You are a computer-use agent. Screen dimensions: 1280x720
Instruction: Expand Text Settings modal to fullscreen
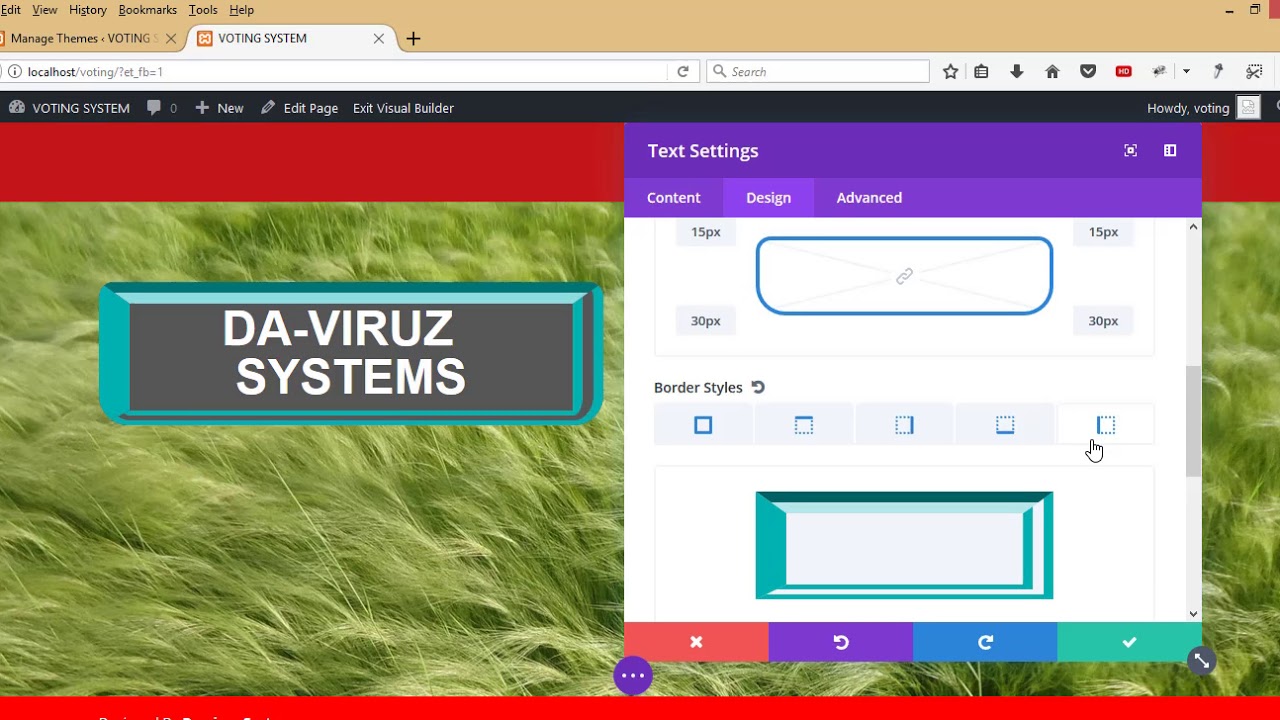pos(1131,150)
